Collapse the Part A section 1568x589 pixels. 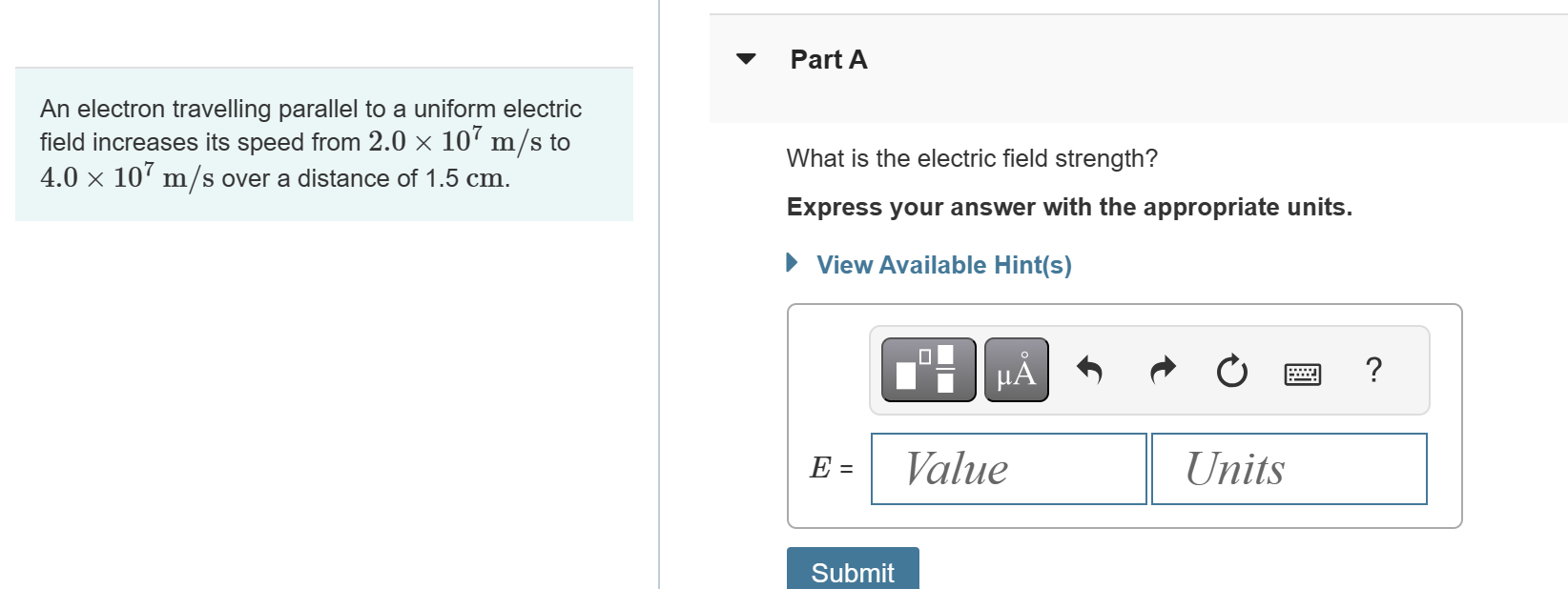(745, 60)
